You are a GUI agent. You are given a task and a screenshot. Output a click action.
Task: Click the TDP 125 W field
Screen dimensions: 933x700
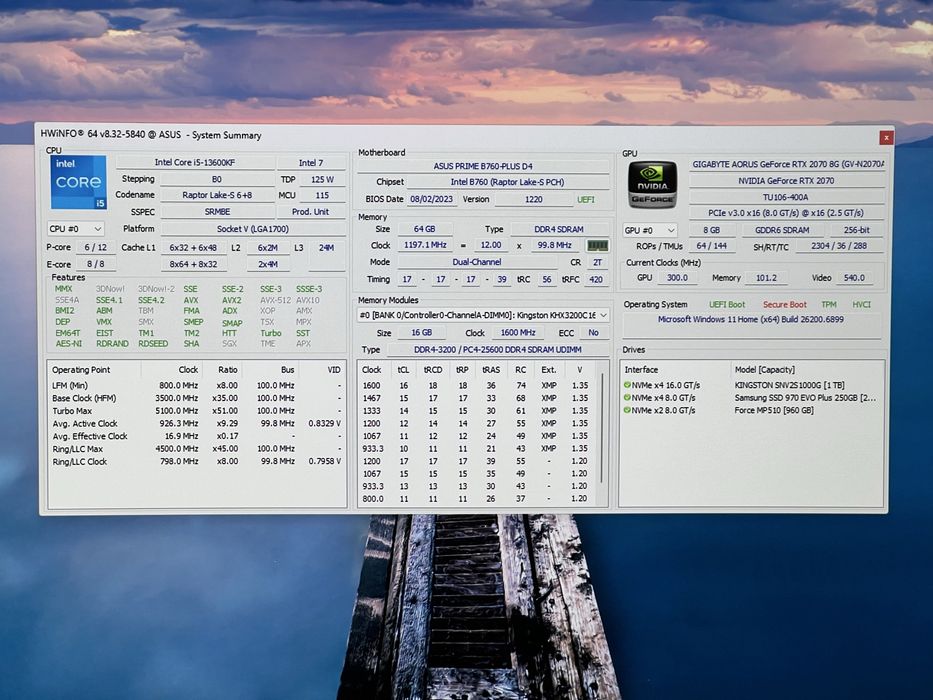[x=323, y=179]
